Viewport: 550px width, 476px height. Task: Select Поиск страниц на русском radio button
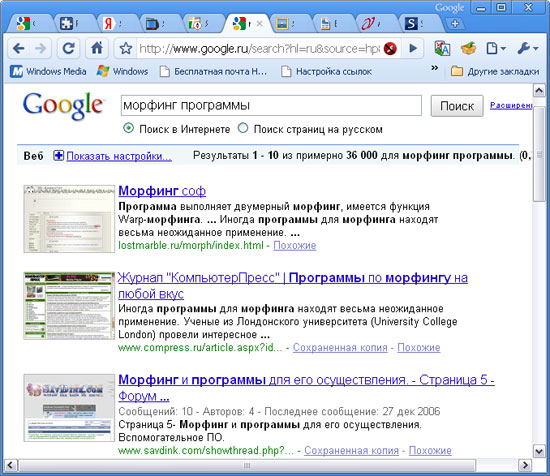coord(243,128)
